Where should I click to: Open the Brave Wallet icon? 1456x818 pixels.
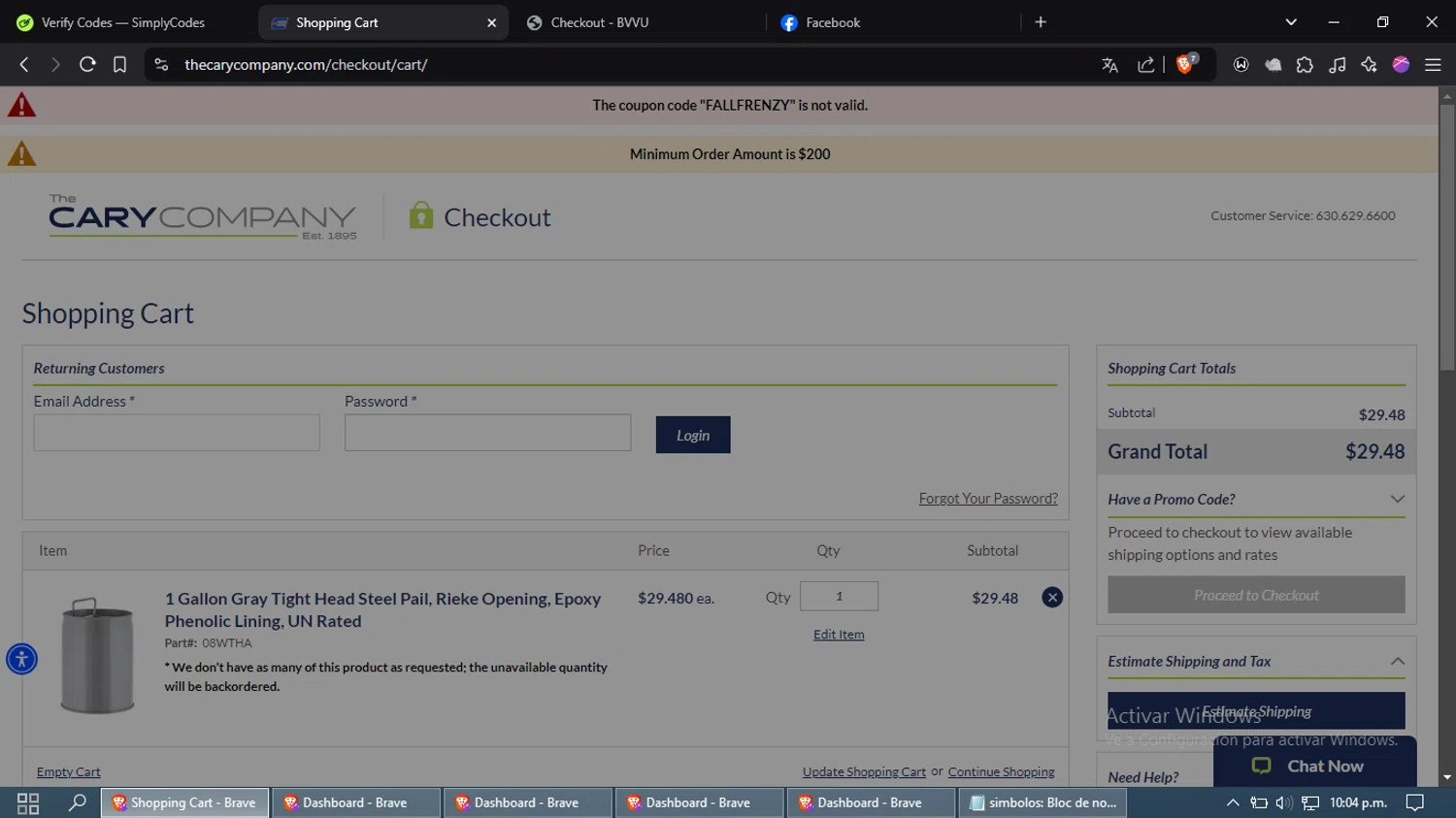pos(1241,65)
